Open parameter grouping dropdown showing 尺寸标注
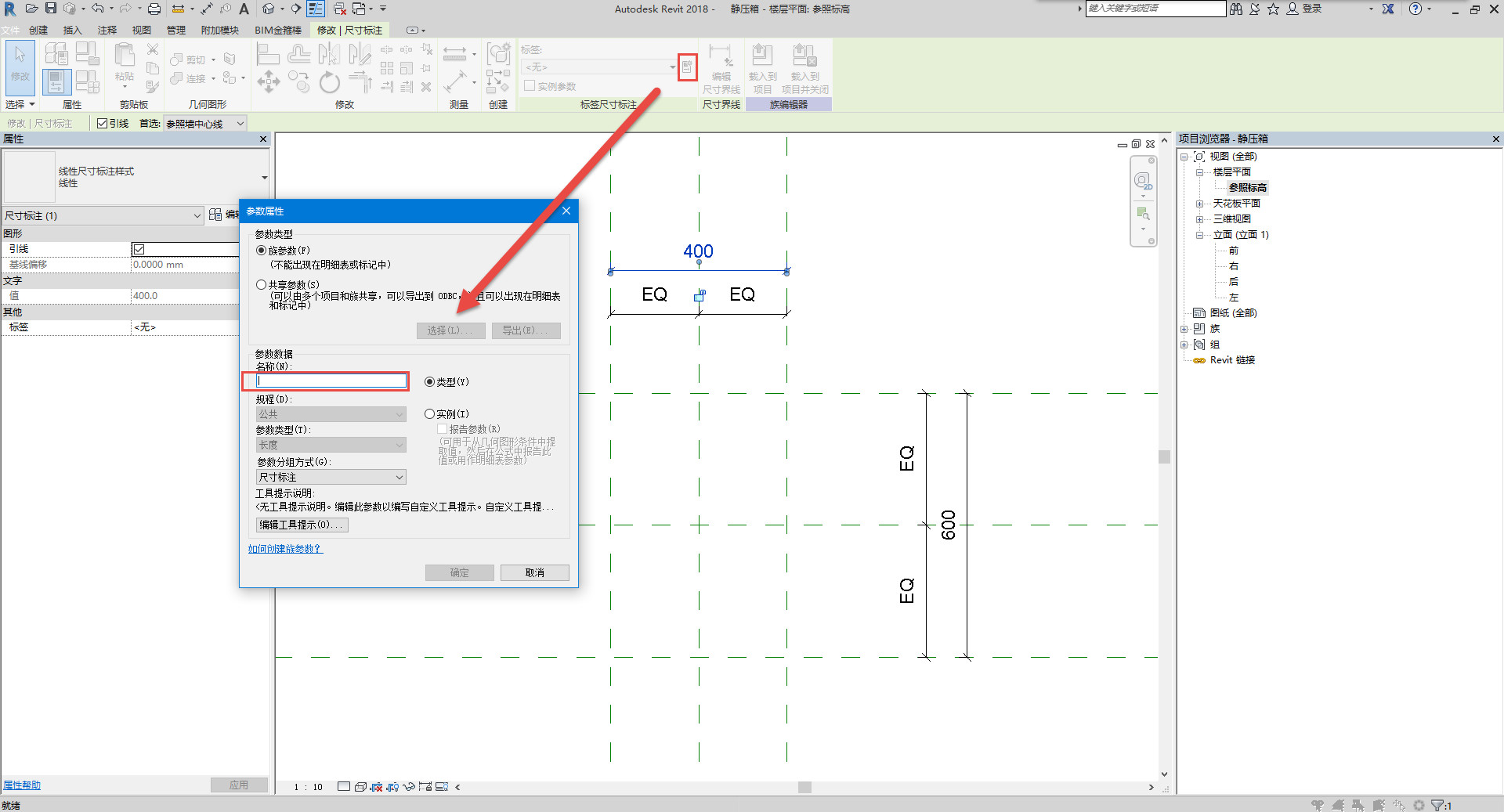 click(331, 477)
